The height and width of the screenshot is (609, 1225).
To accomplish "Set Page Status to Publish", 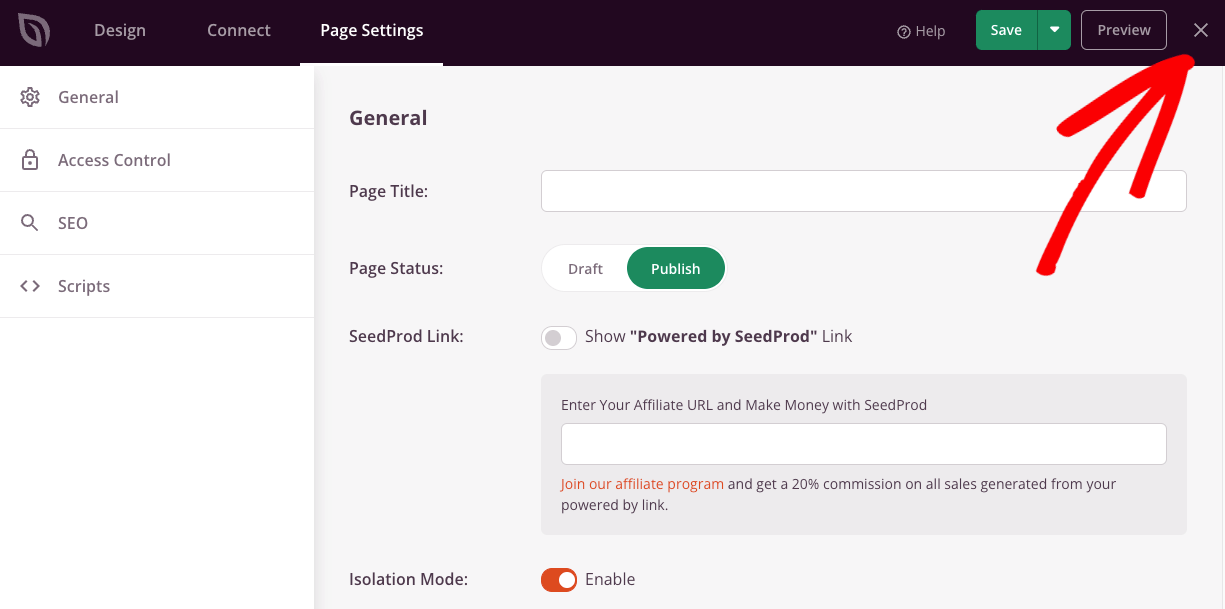I will click(x=675, y=268).
